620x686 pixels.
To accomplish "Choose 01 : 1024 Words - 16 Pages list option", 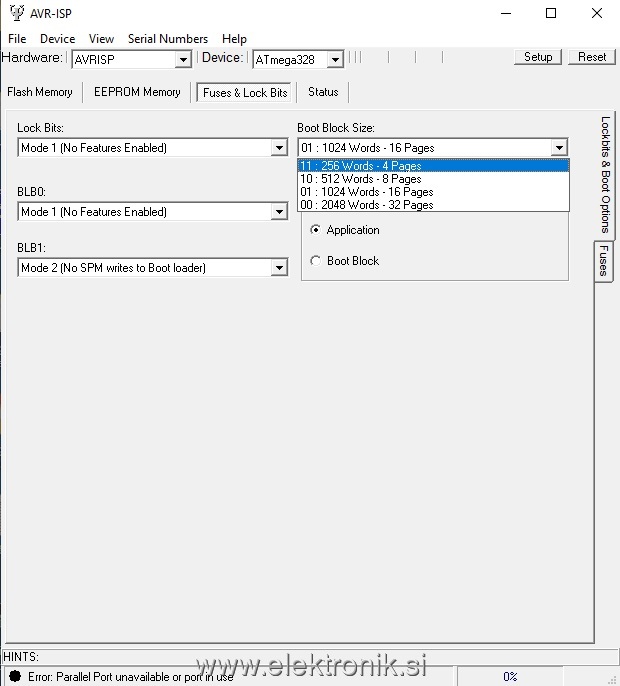I will pos(433,192).
